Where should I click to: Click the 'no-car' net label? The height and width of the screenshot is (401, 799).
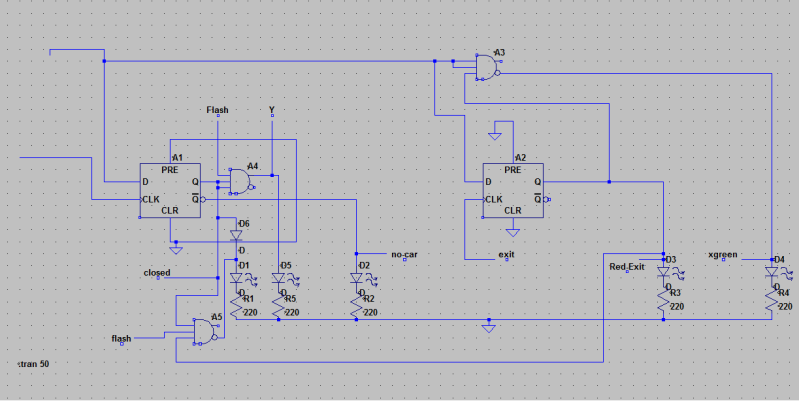pos(405,255)
